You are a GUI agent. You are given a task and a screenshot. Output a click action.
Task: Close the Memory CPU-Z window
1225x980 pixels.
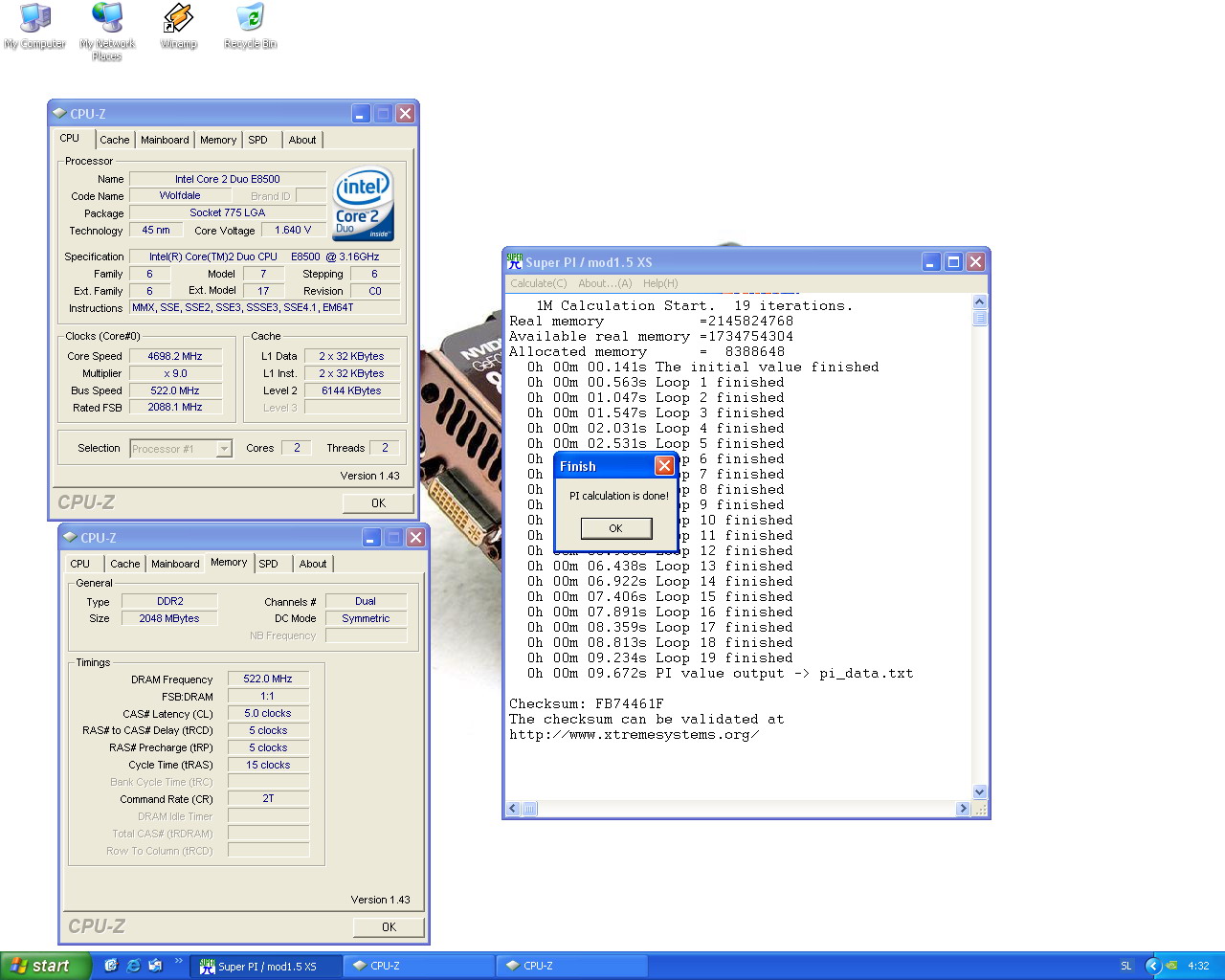click(415, 537)
